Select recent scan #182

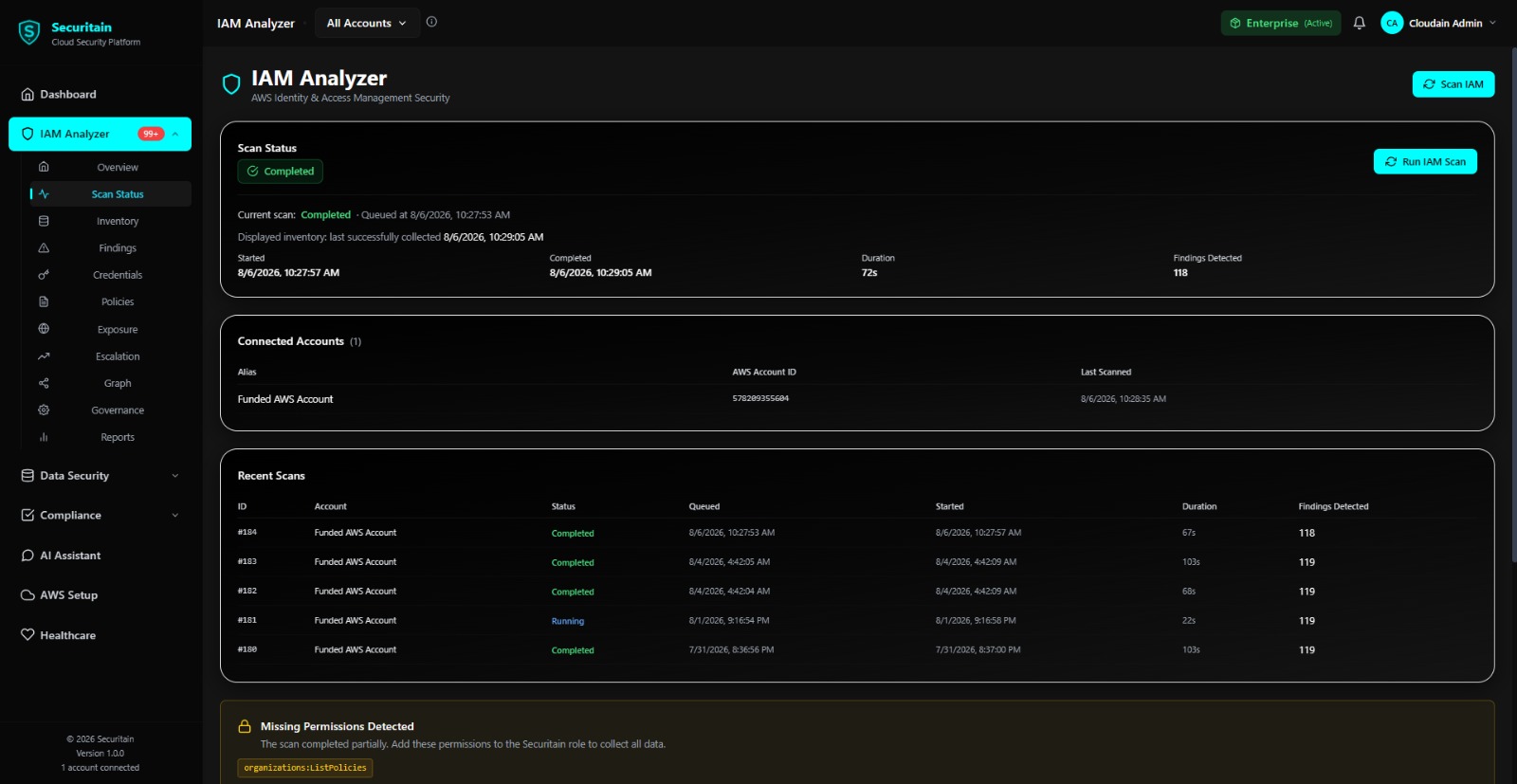[857, 592]
